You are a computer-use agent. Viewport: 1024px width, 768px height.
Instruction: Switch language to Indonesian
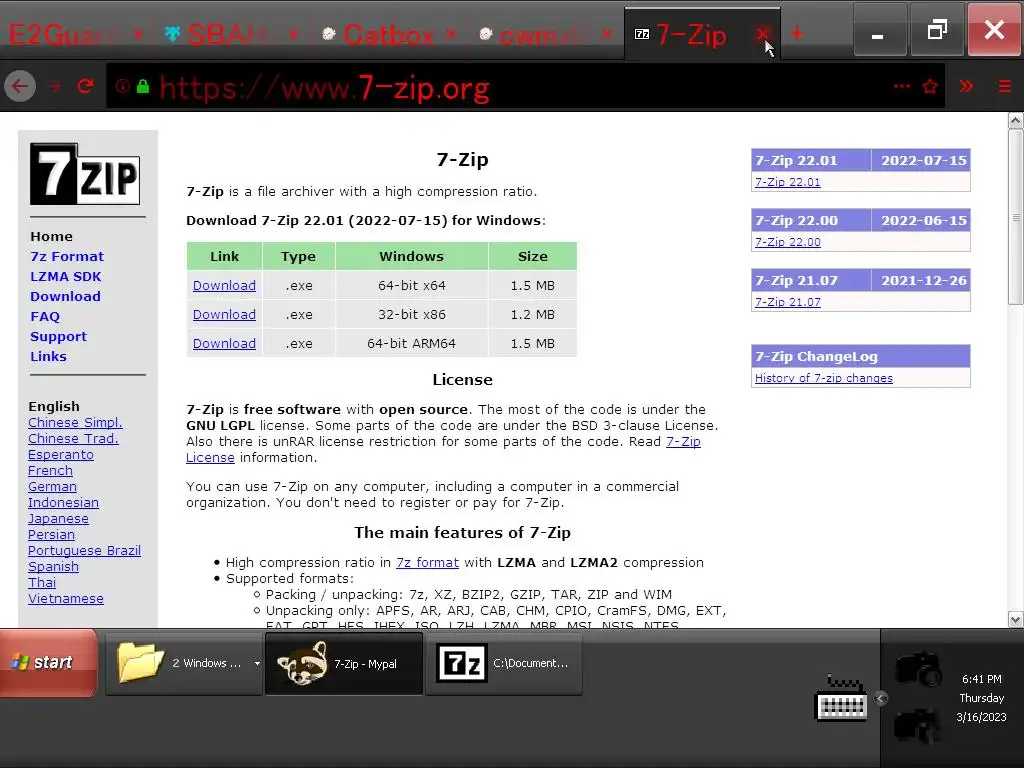[x=63, y=503]
